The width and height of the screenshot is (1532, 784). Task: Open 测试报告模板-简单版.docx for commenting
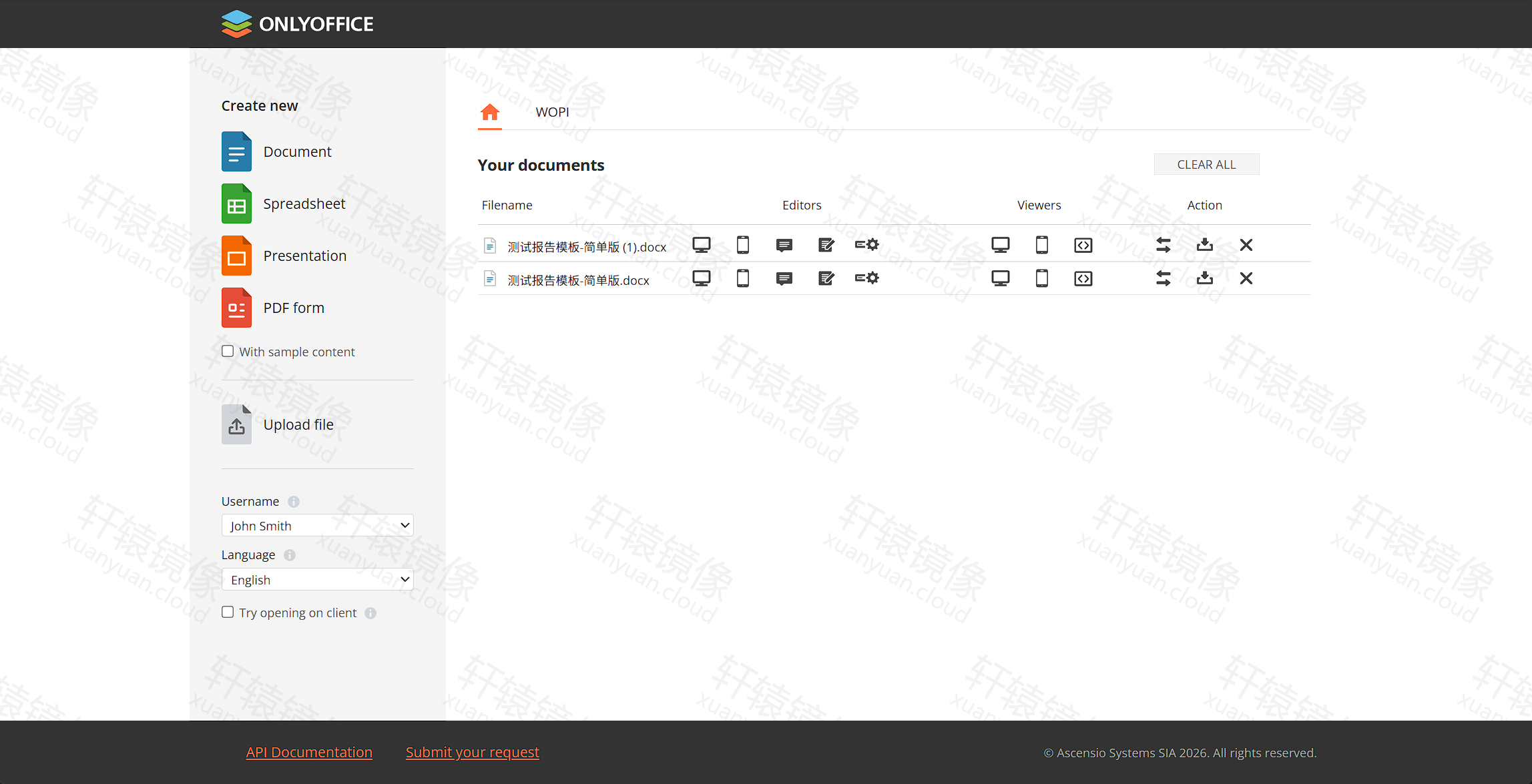(784, 278)
